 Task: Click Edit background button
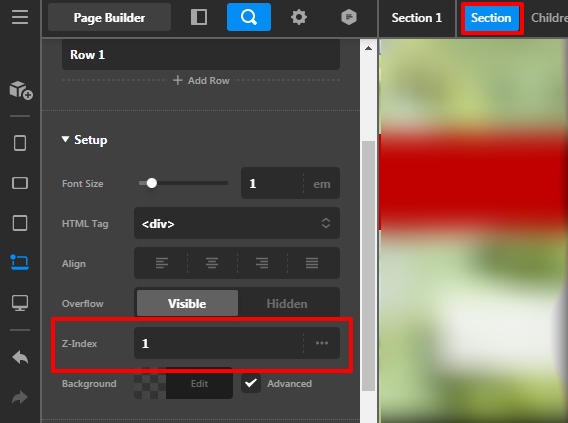pyautogui.click(x=199, y=384)
